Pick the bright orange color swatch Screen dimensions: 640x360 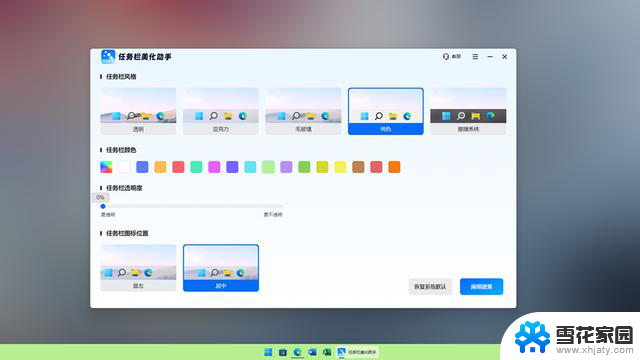click(x=394, y=167)
